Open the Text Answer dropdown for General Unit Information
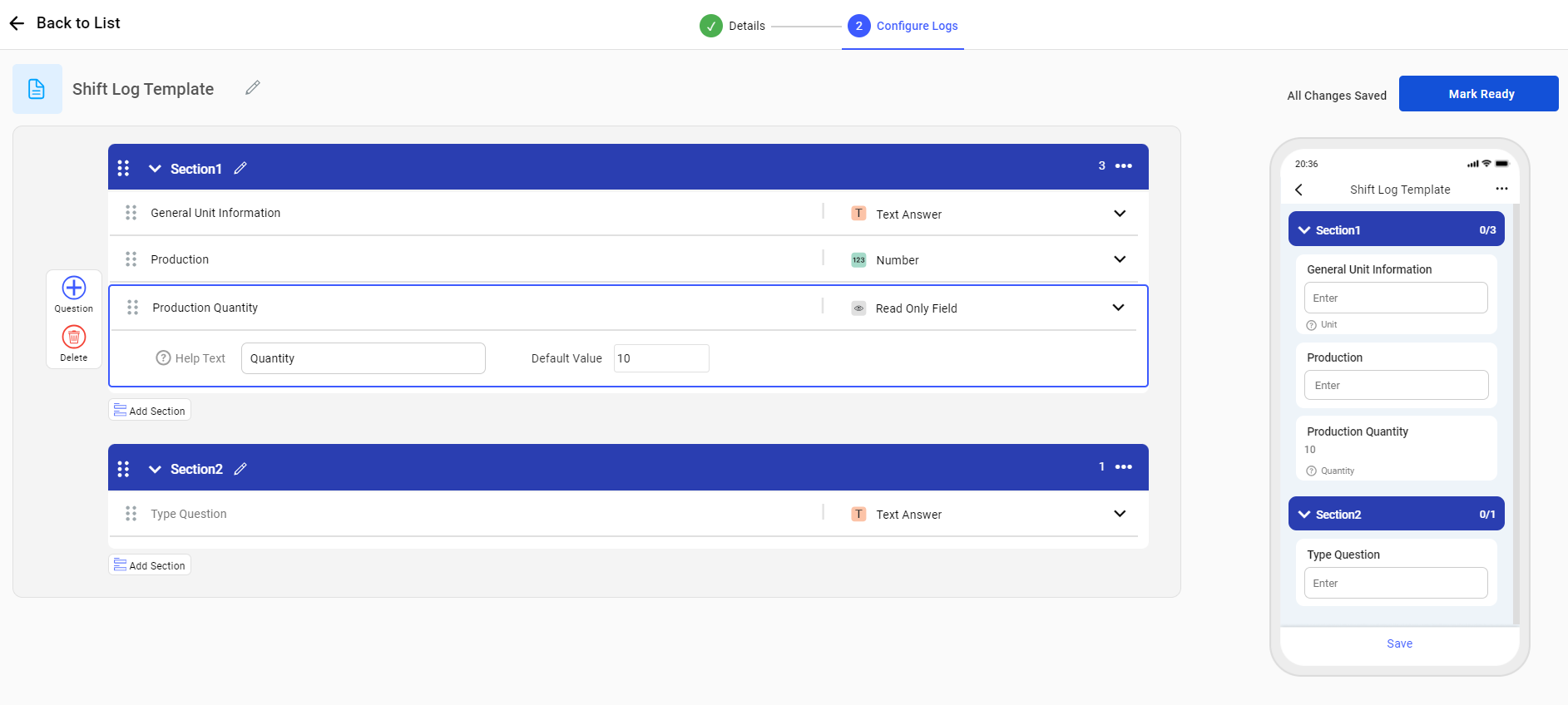This screenshot has width=1568, height=705. point(1120,214)
